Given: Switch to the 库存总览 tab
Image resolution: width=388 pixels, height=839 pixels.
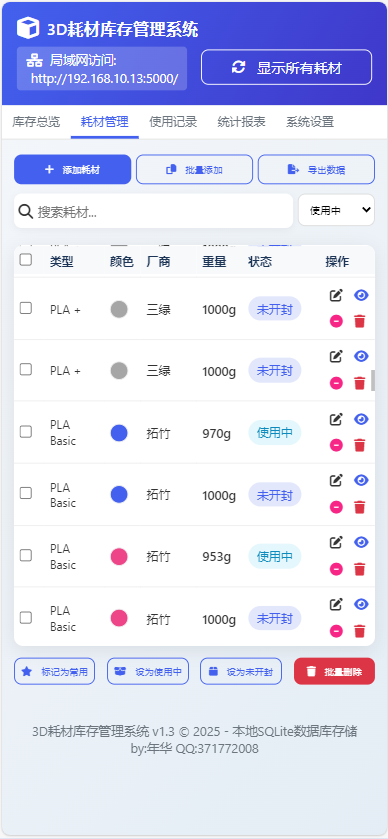Looking at the screenshot, I should pos(36,122).
